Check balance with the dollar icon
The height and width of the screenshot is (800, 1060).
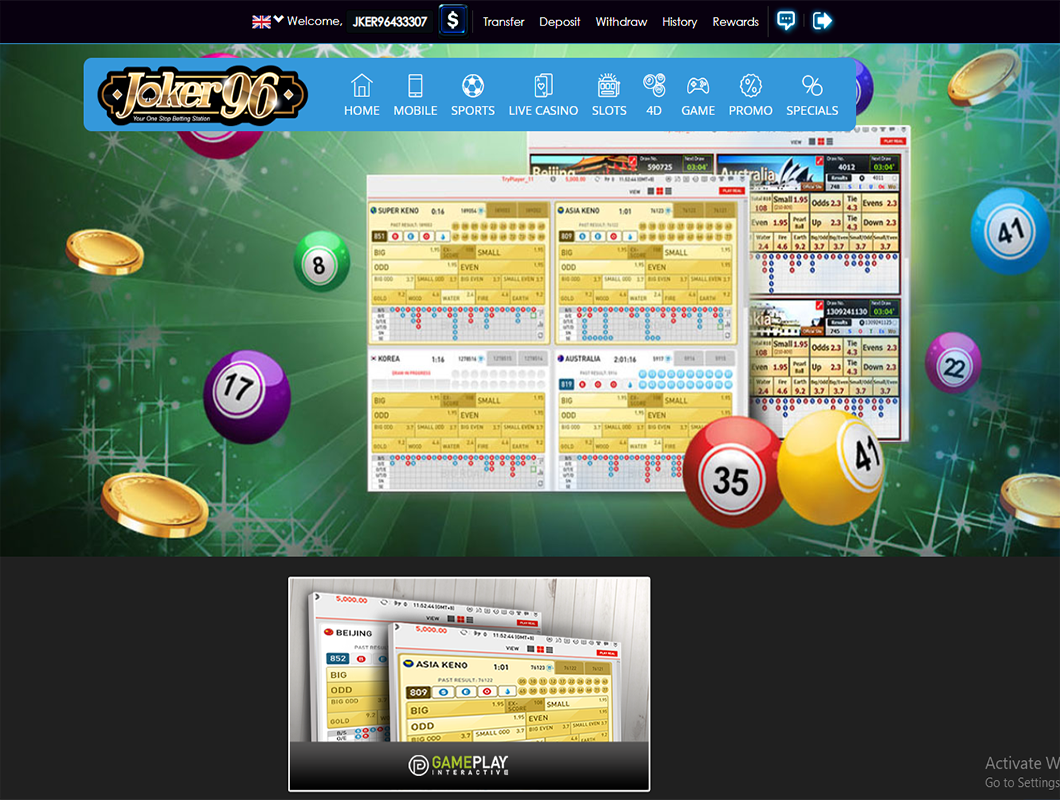(453, 20)
